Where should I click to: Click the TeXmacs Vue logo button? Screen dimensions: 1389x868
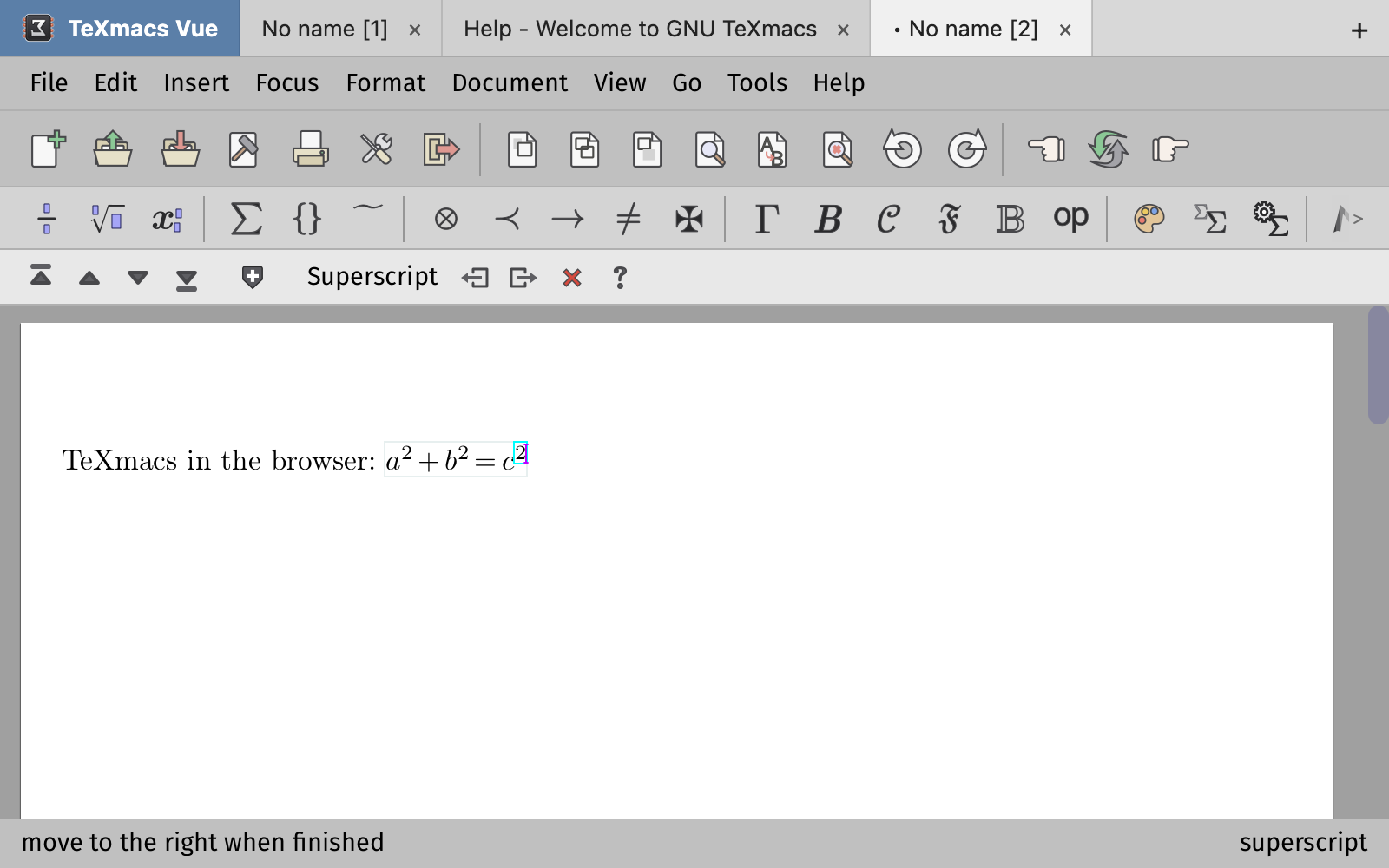point(120,29)
